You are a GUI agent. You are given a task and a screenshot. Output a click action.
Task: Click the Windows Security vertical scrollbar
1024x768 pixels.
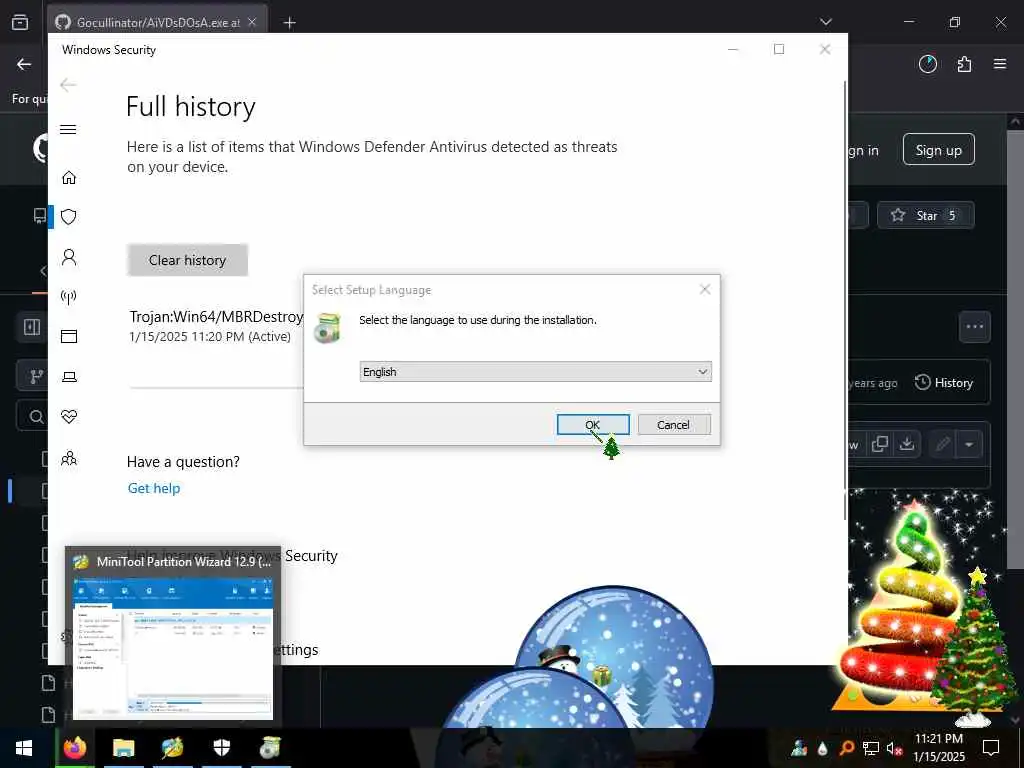(x=846, y=300)
